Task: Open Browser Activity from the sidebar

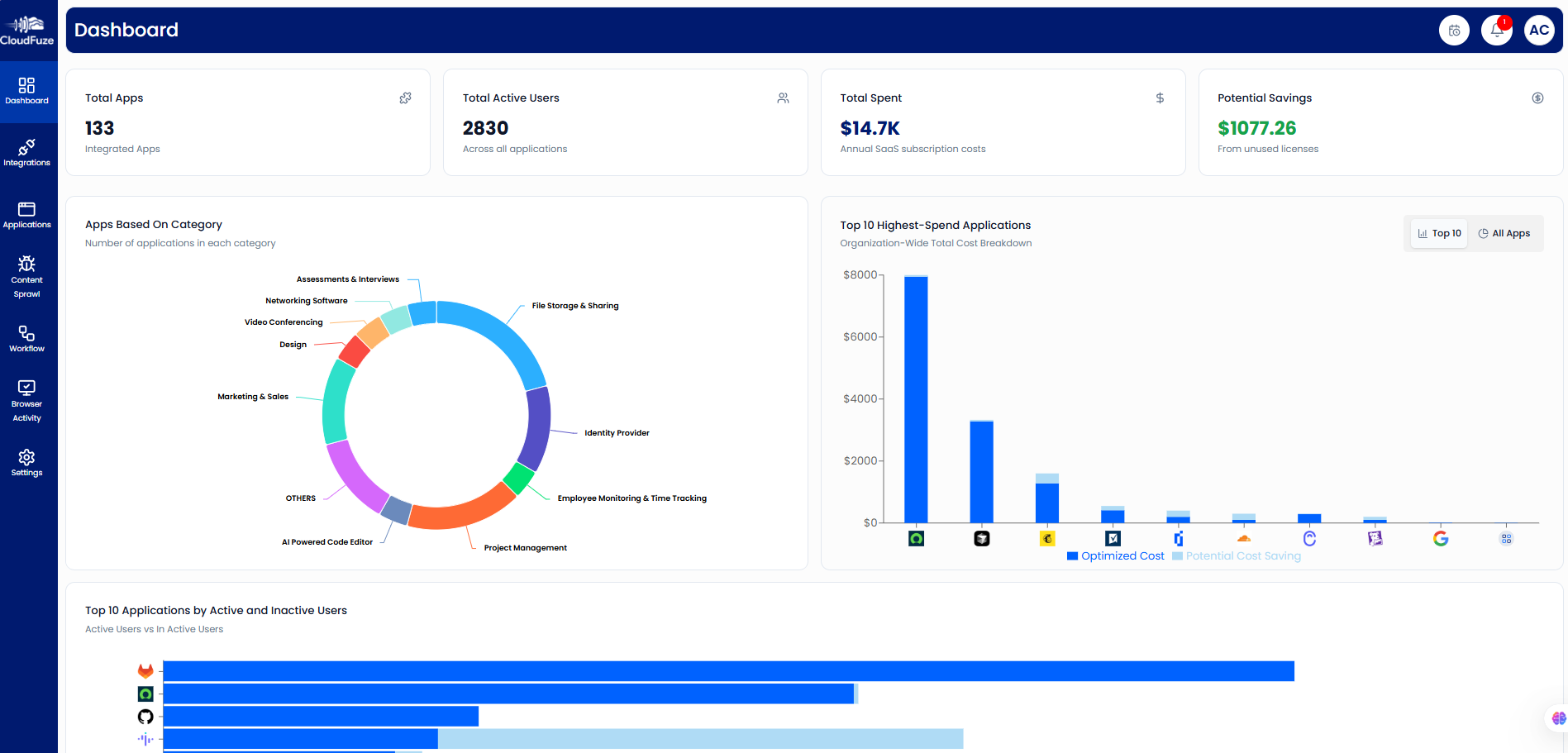Action: coord(27,397)
